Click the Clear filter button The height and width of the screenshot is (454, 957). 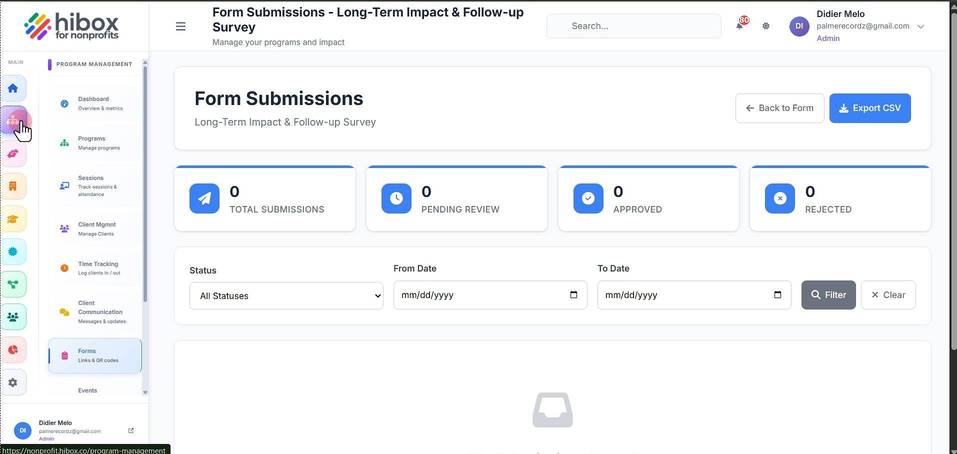pos(888,295)
